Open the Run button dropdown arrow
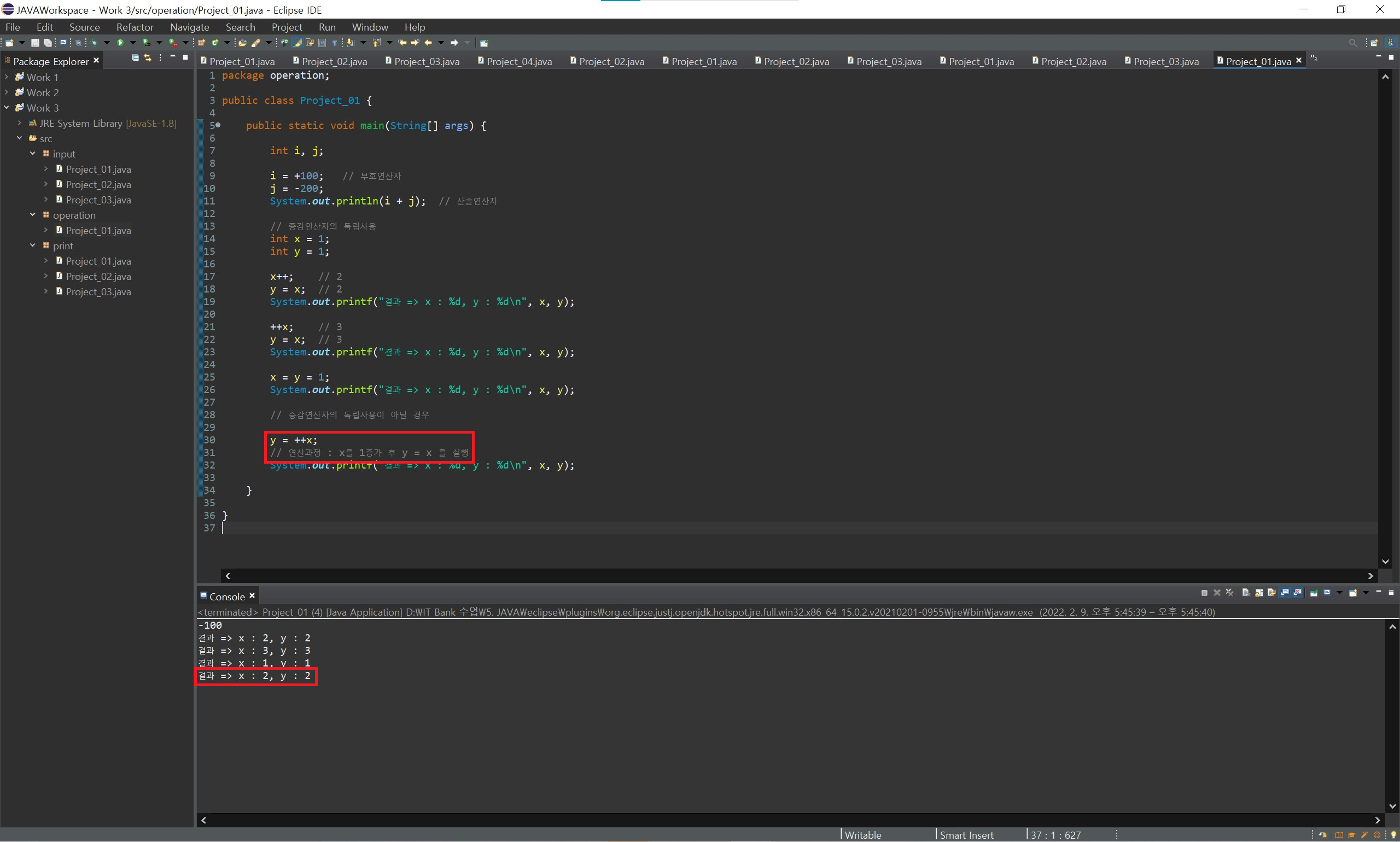 click(133, 43)
